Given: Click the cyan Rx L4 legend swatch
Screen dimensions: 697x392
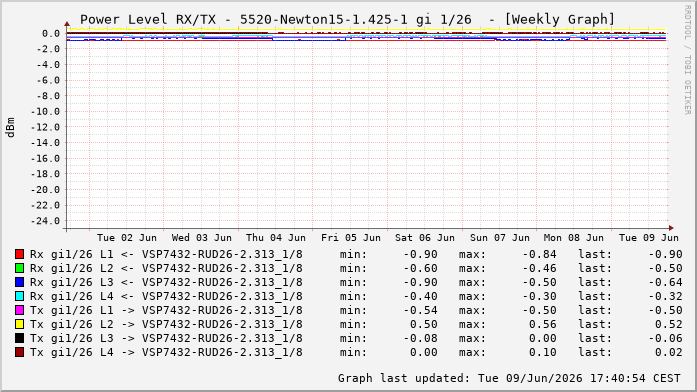Looking at the screenshot, I should (x=19, y=296).
